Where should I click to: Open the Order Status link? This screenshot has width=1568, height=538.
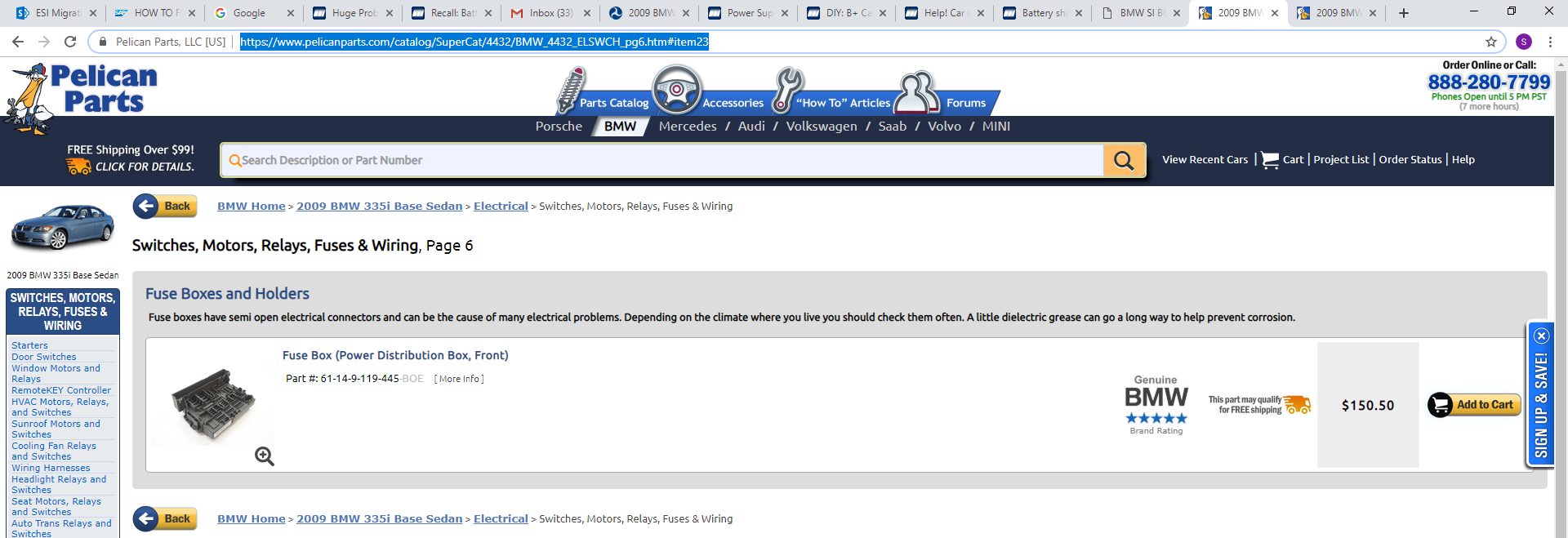(x=1410, y=160)
